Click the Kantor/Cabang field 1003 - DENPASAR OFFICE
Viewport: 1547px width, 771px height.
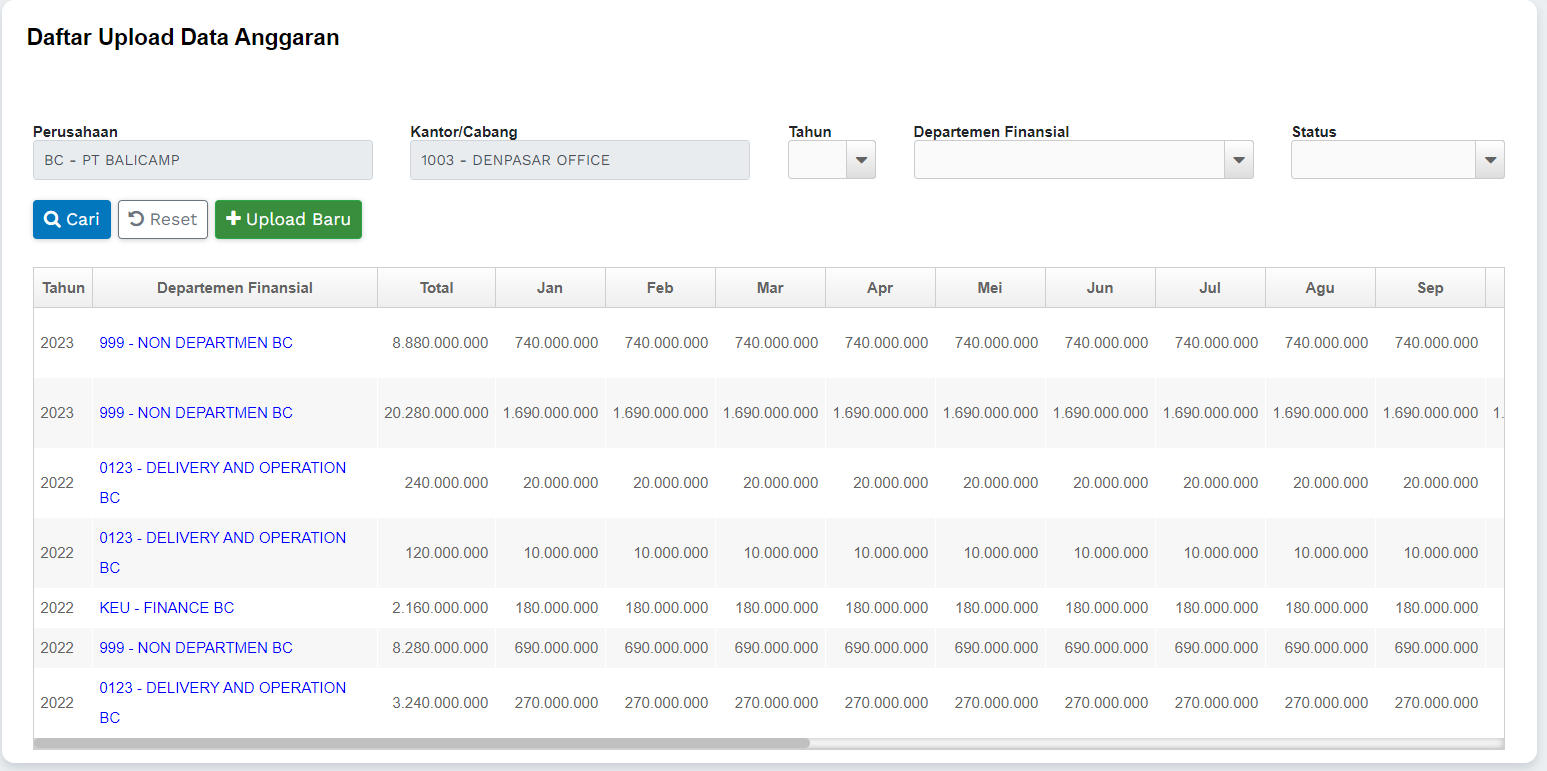tap(580, 160)
